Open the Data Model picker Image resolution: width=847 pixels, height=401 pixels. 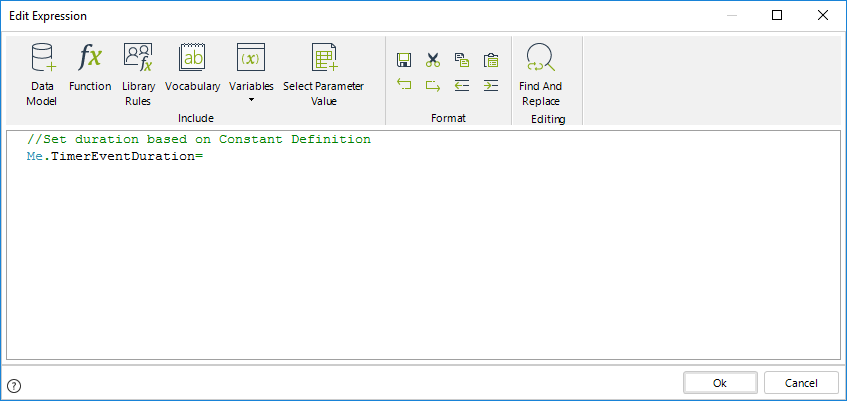click(41, 74)
